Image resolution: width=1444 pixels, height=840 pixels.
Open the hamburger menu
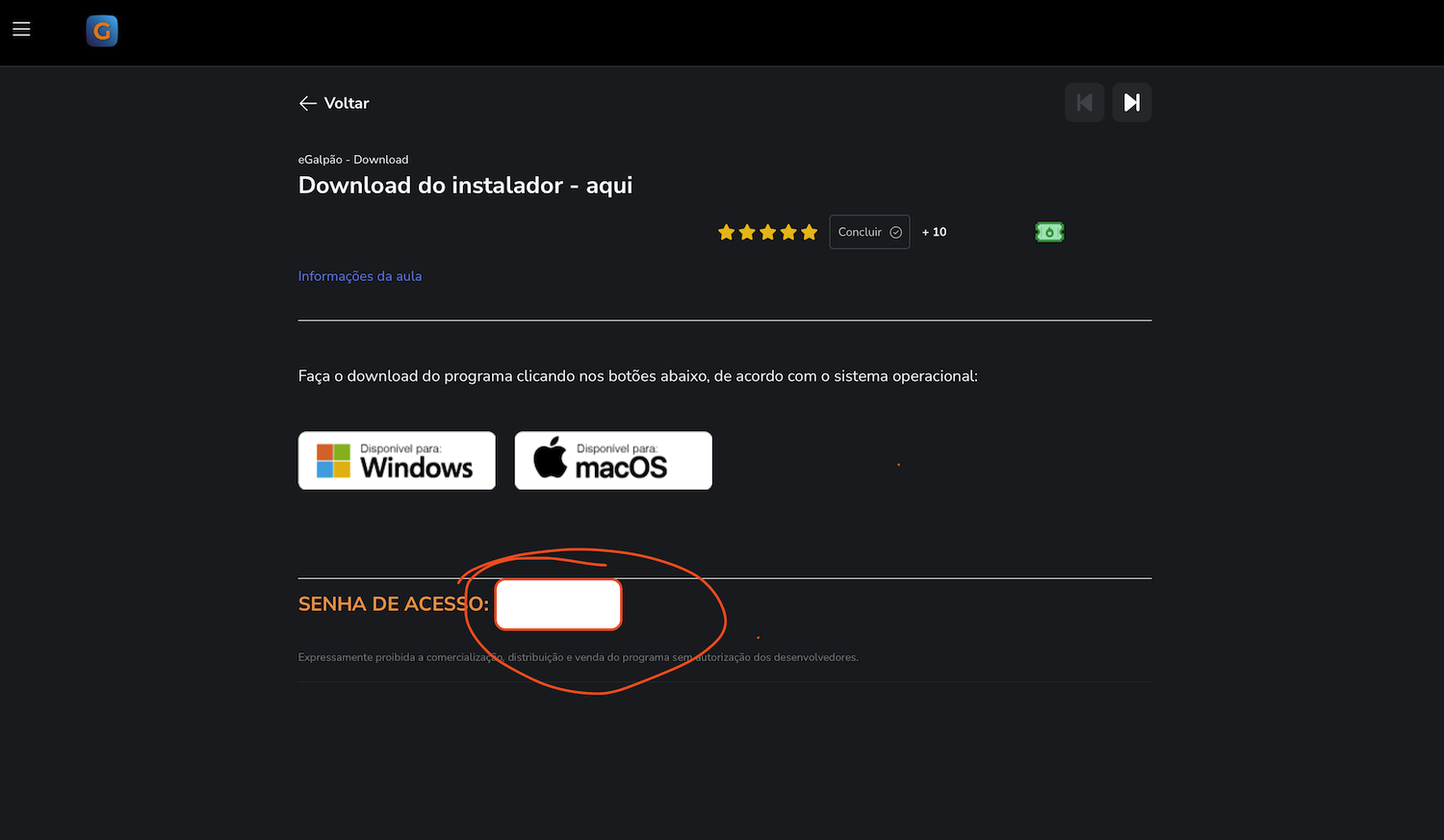coord(21,29)
